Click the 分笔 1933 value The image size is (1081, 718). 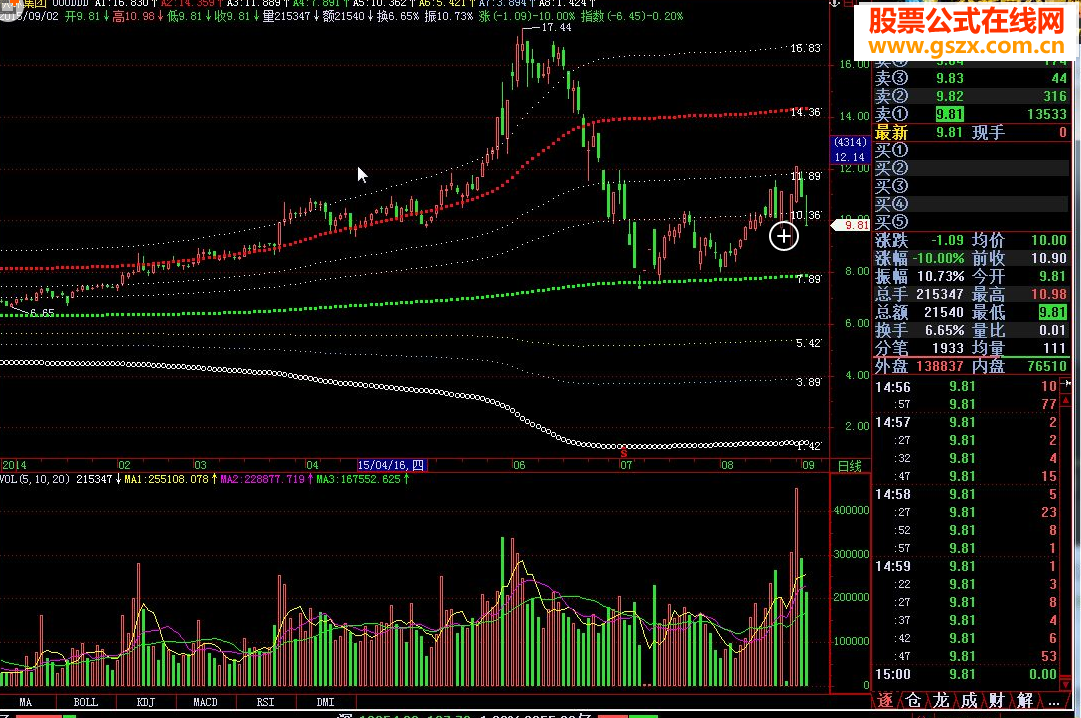coord(948,348)
